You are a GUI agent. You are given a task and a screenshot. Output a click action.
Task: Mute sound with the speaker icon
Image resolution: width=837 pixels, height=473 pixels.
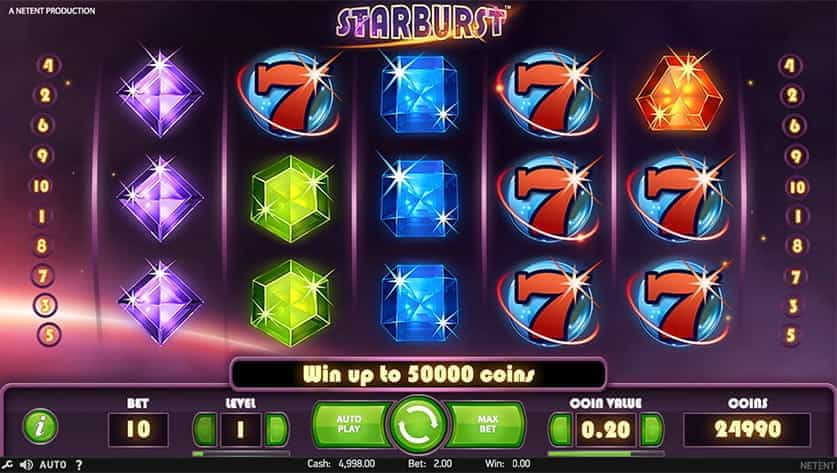point(26,464)
